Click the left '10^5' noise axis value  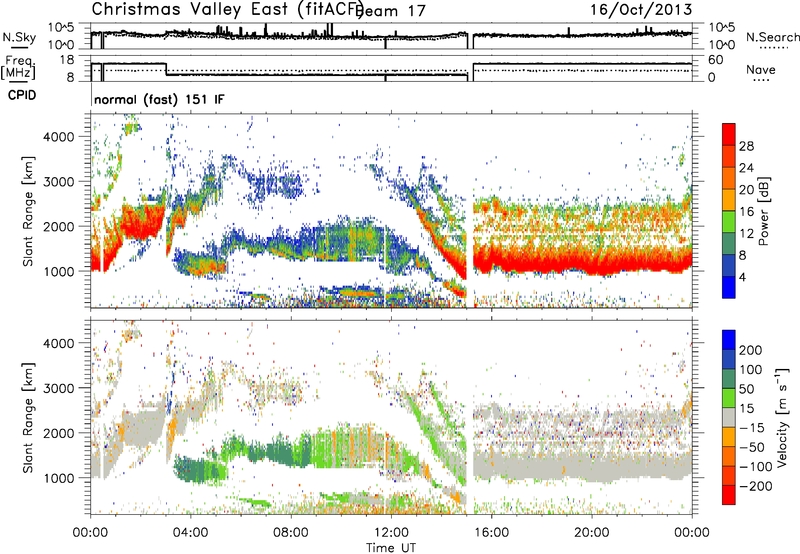point(61,27)
